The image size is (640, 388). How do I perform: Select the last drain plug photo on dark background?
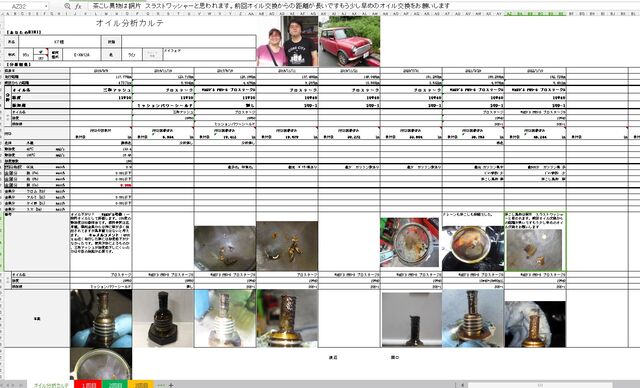click(535, 324)
